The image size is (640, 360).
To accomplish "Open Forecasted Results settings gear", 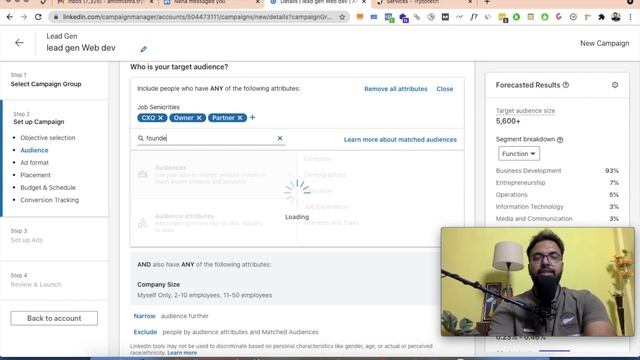I will (615, 85).
